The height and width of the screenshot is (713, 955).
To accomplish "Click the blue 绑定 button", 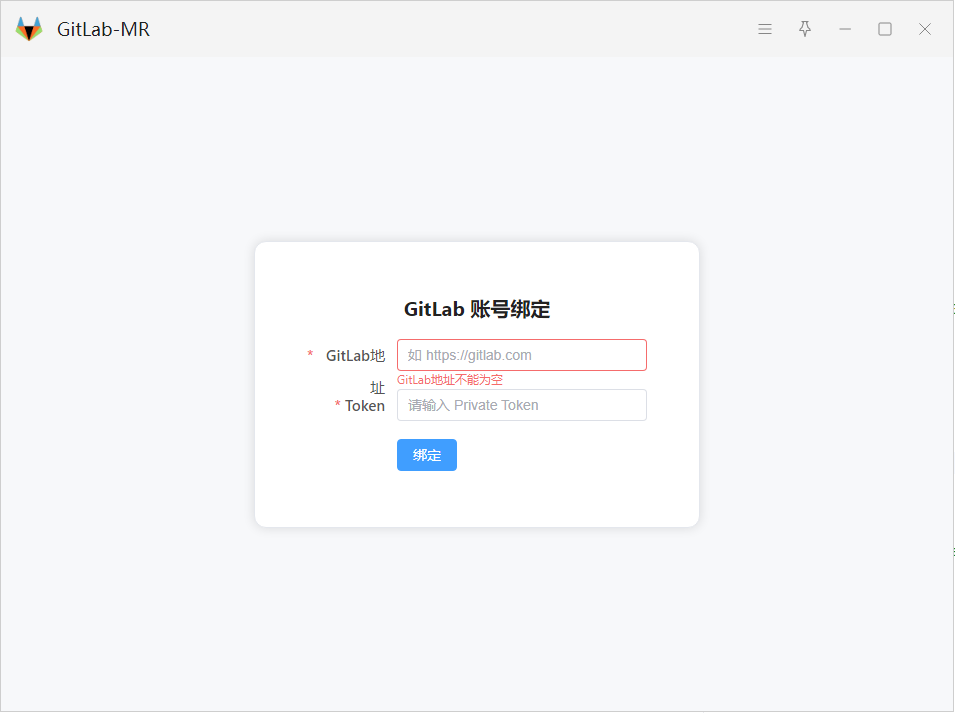I will [427, 455].
